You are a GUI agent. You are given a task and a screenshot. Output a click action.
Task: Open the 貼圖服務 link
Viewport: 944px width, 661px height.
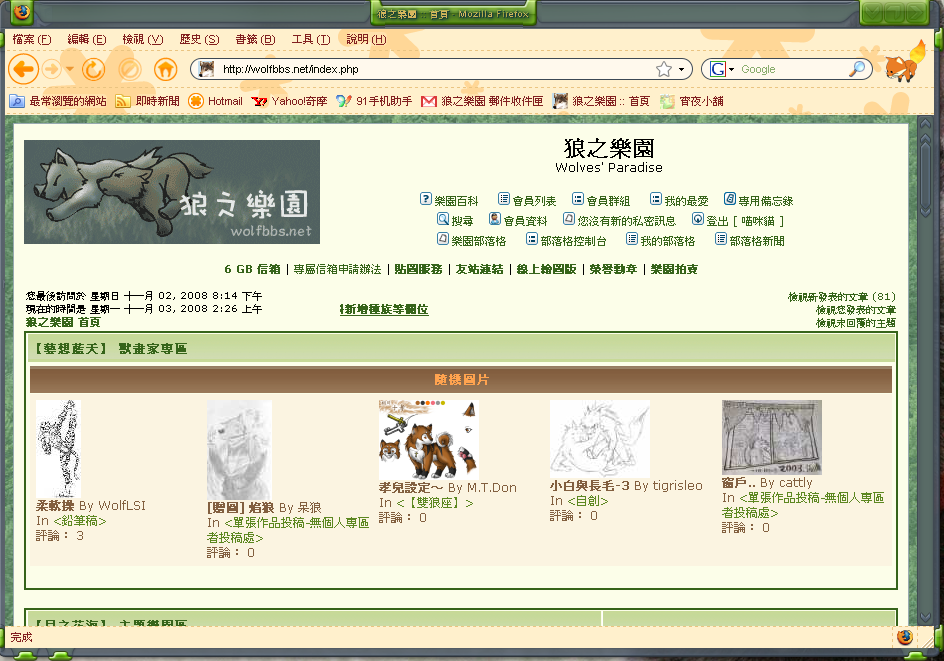pyautogui.click(x=418, y=269)
